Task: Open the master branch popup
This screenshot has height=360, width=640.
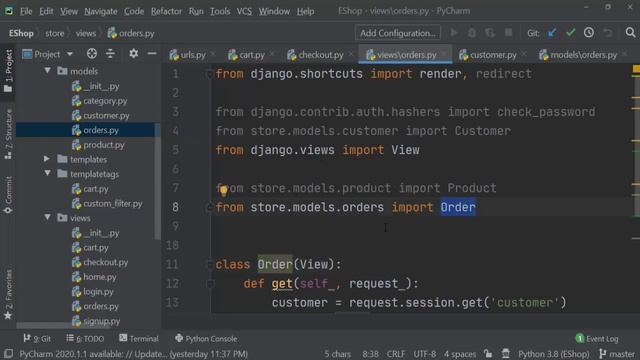Action: [617, 353]
